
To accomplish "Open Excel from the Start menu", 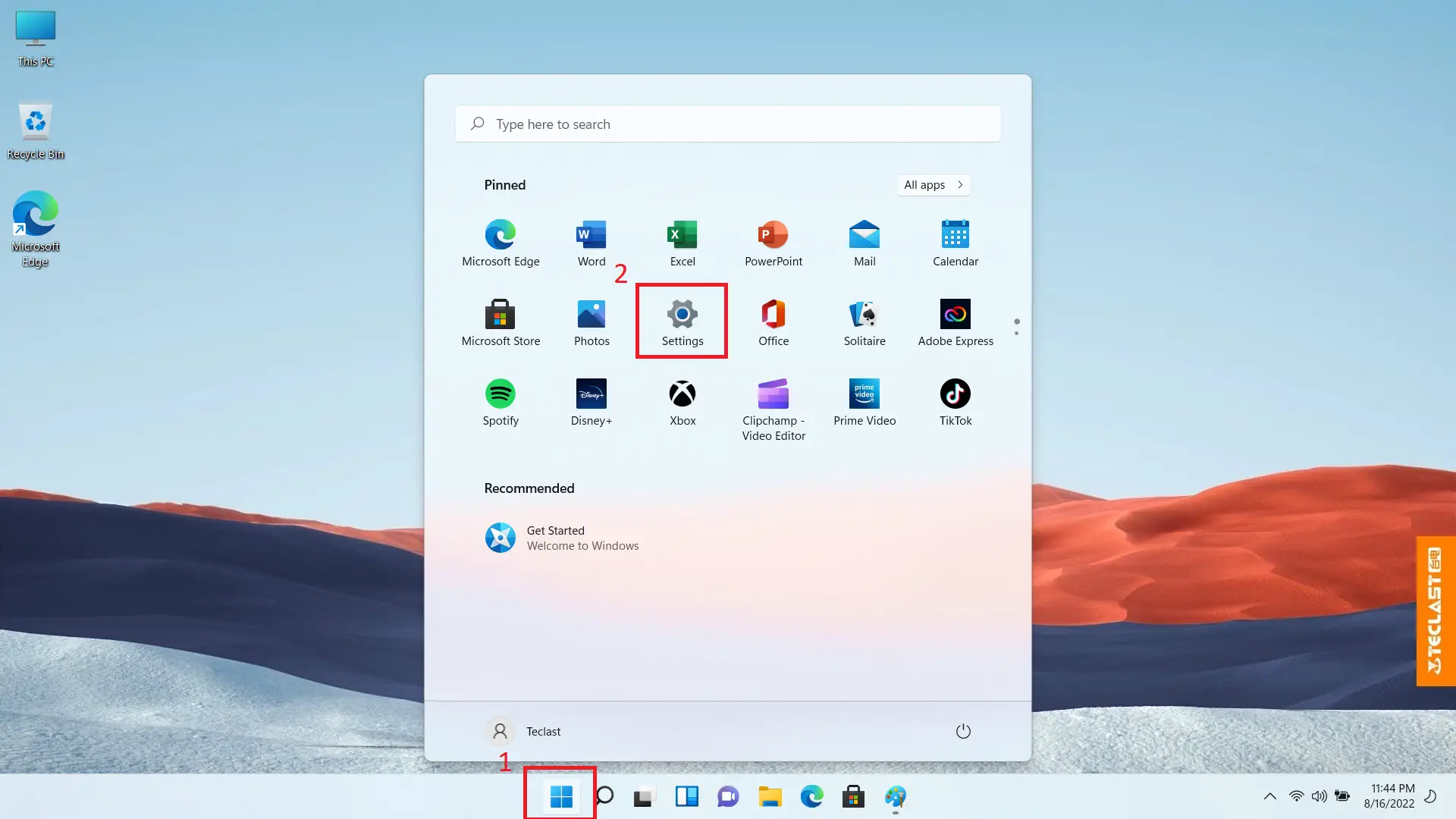I will point(682,236).
